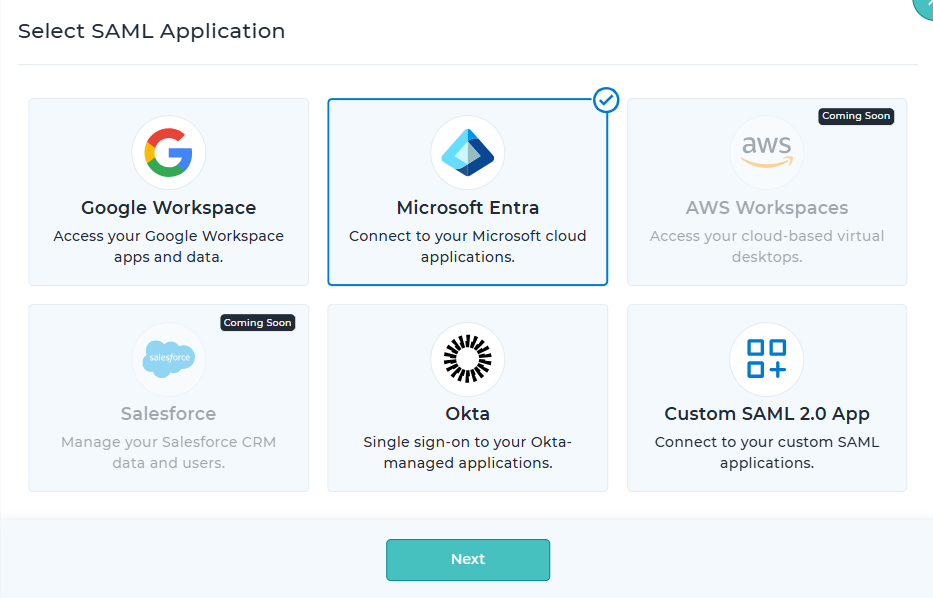Choose the Microsoft Entra heading text

point(467,208)
